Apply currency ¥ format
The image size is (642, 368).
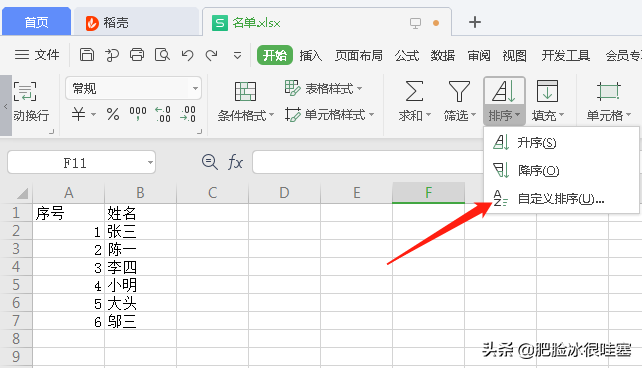coord(78,114)
